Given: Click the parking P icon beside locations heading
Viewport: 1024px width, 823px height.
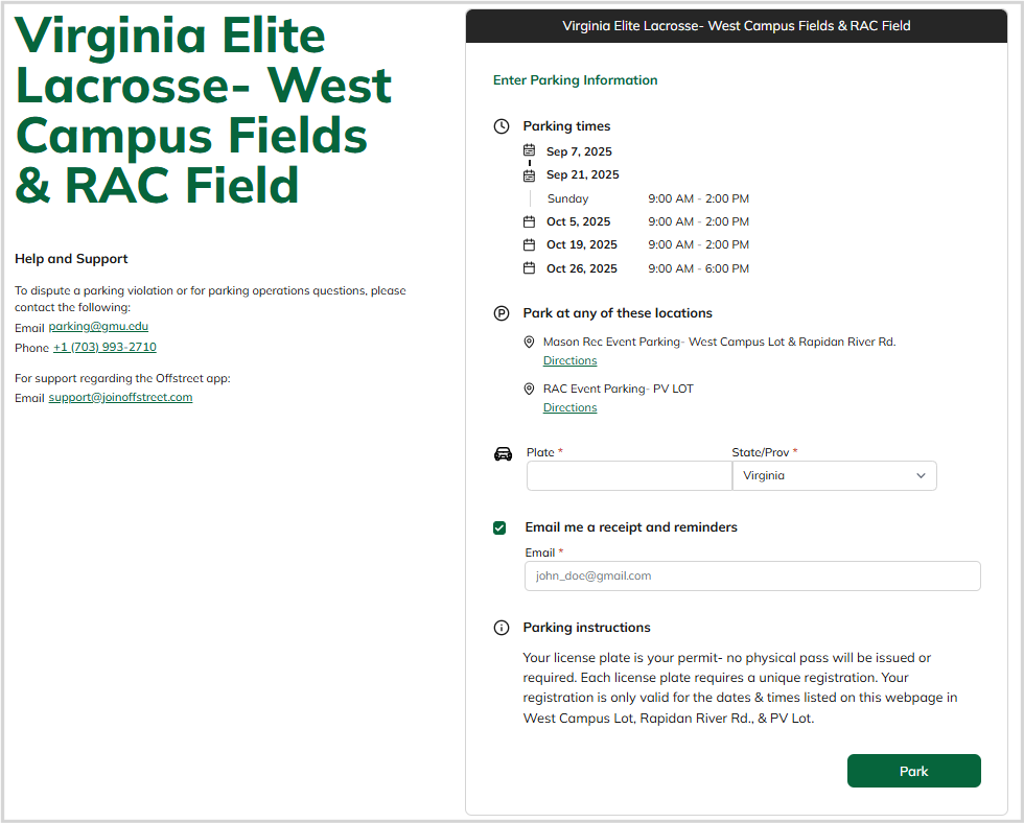Looking at the screenshot, I should pyautogui.click(x=501, y=314).
